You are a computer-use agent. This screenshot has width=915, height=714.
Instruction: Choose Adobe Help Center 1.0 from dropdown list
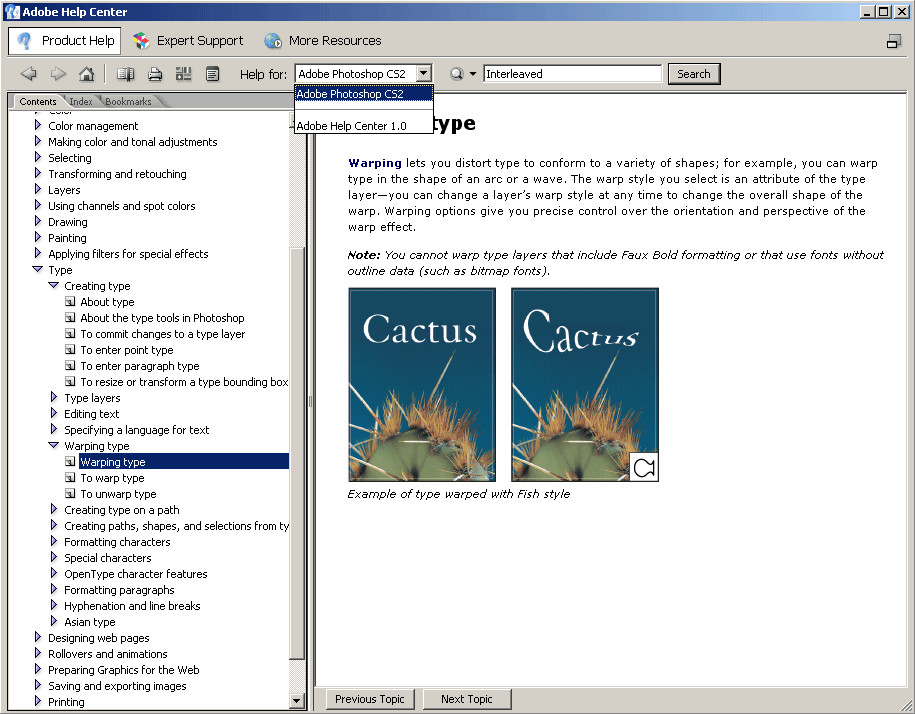click(364, 126)
